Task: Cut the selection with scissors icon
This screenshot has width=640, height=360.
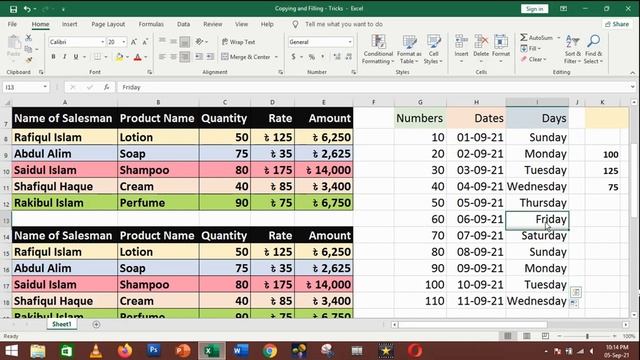Action: tap(29, 38)
